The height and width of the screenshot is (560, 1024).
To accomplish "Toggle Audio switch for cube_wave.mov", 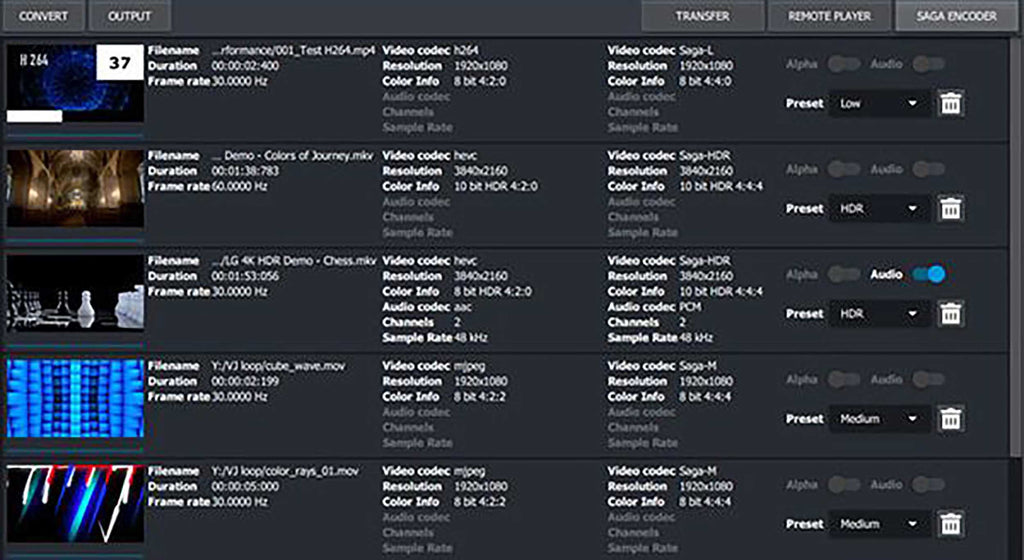I will (929, 379).
